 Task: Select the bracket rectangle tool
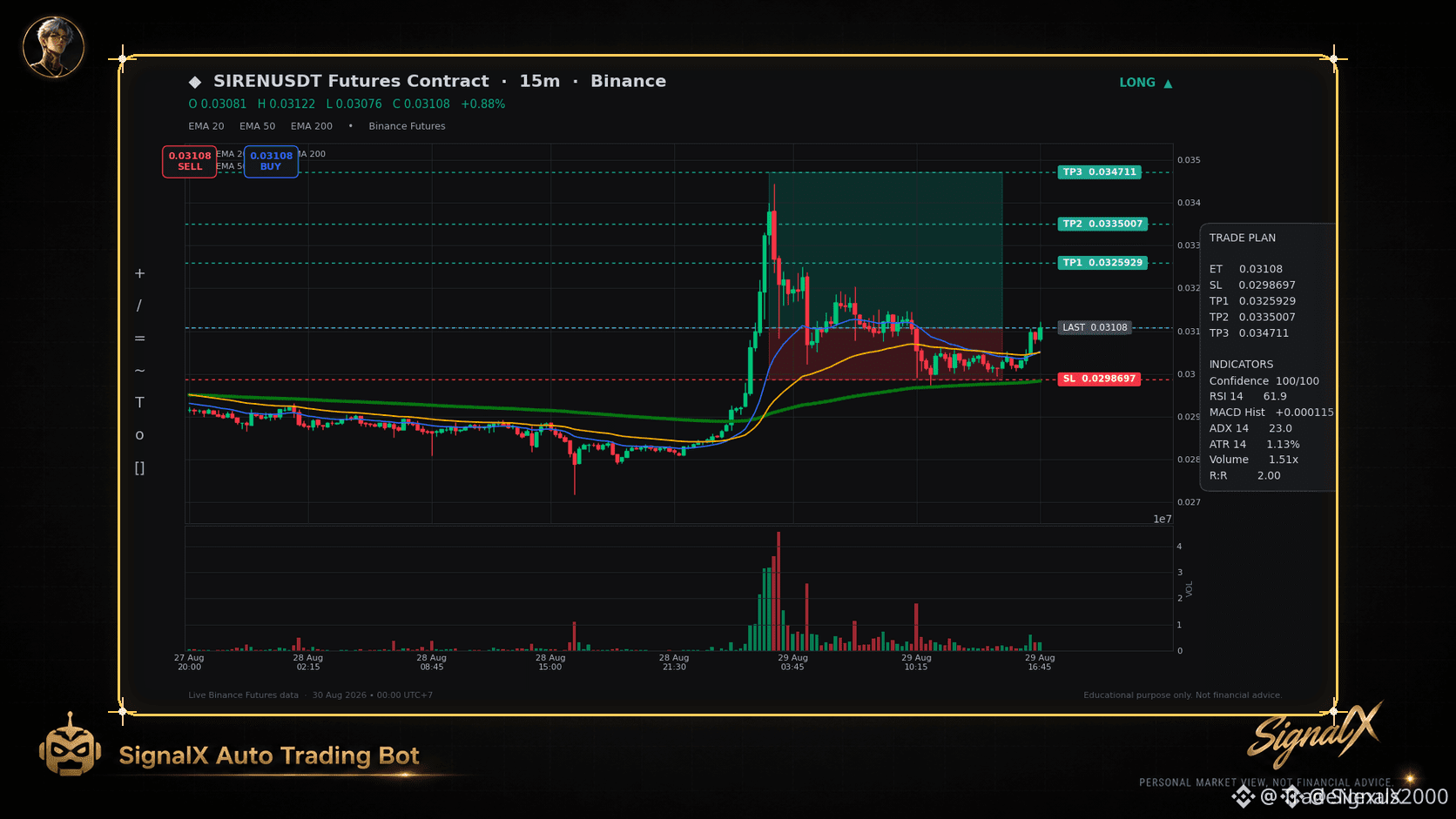[139, 467]
